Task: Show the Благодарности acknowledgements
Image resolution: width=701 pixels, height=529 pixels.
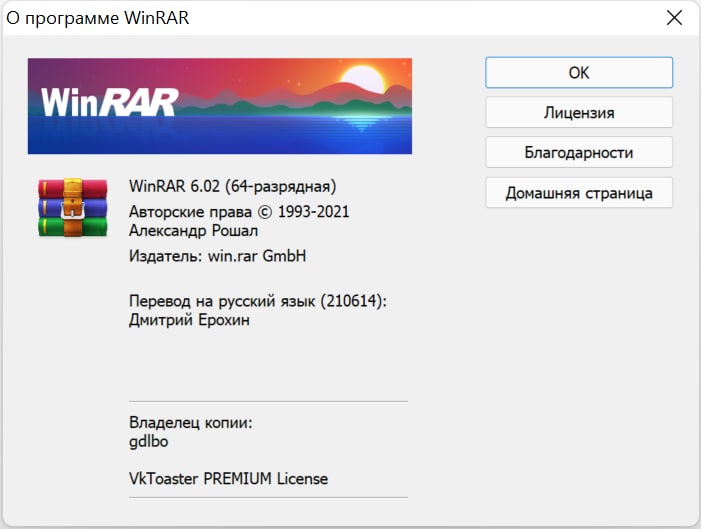Action: click(x=579, y=152)
